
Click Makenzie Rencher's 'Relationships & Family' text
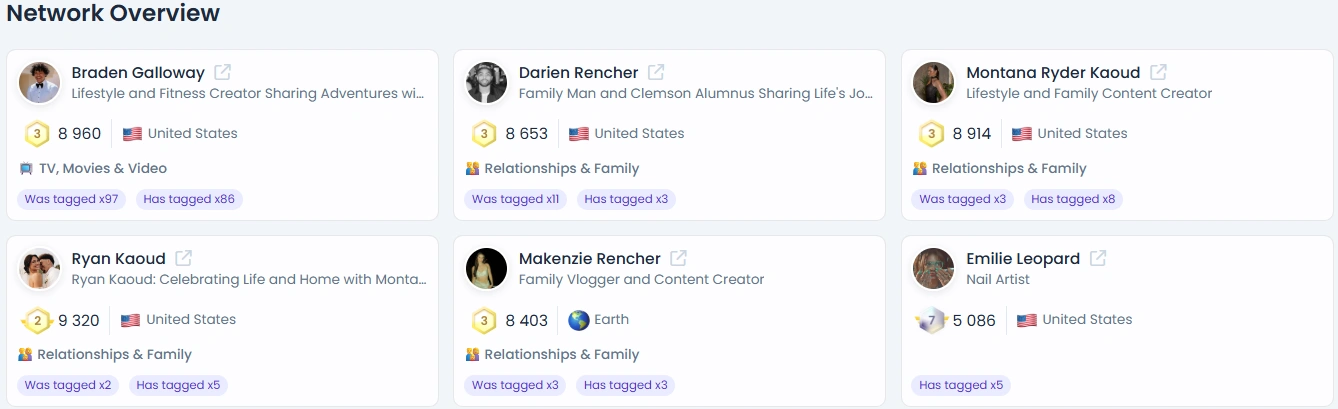(562, 355)
